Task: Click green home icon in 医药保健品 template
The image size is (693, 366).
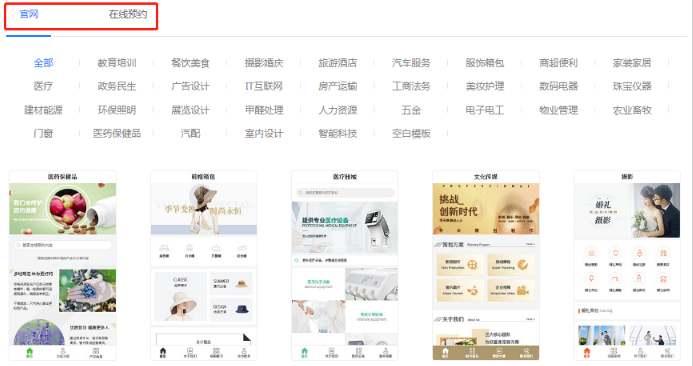Action: (30, 353)
